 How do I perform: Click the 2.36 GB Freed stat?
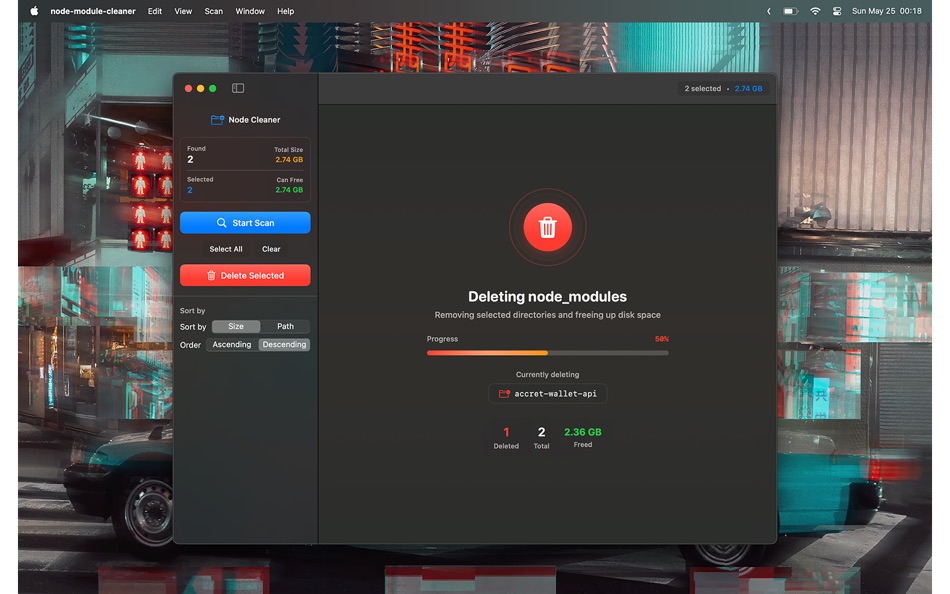point(583,438)
